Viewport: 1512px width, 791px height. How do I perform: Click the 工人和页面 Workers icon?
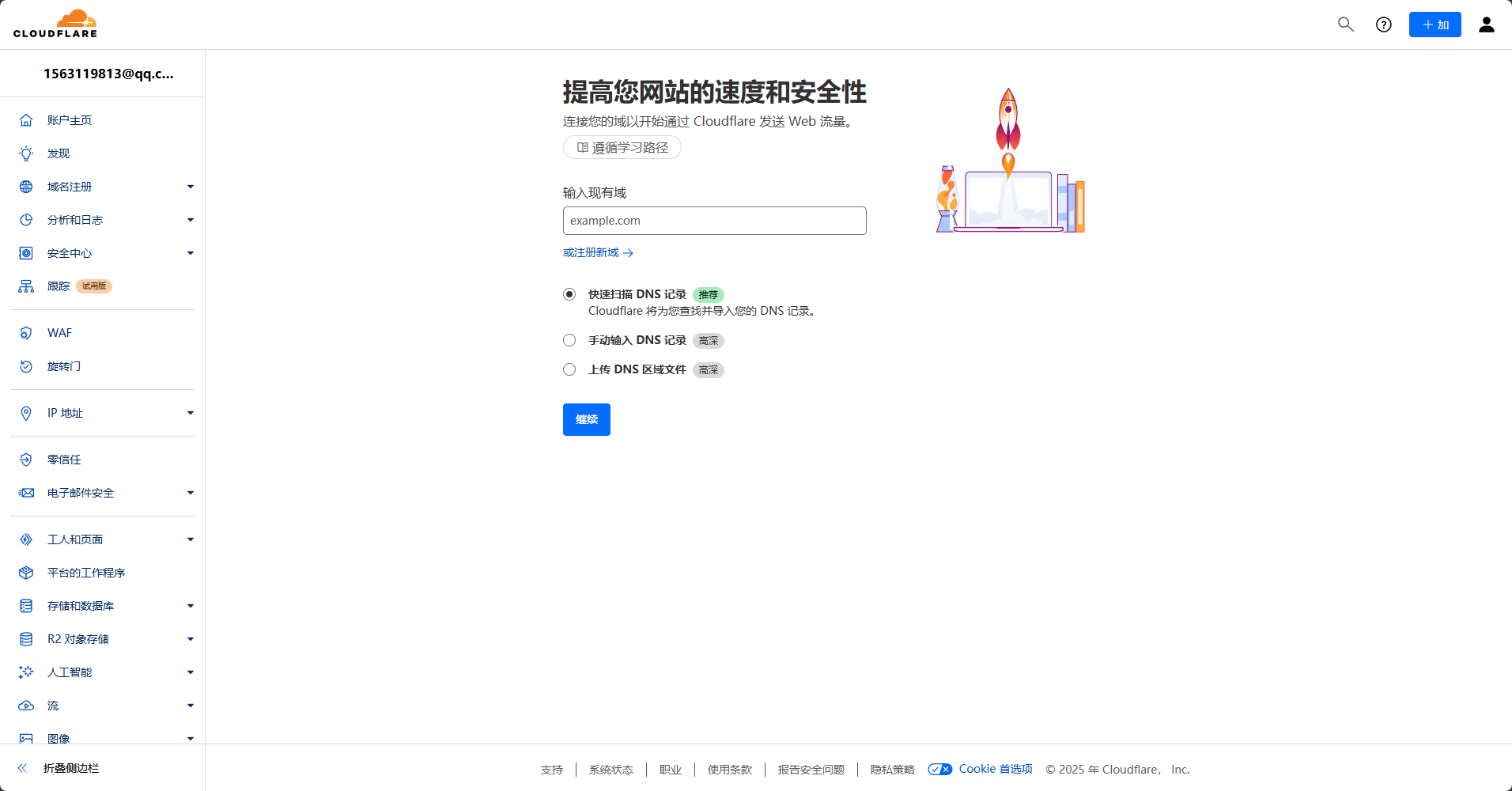click(x=26, y=539)
